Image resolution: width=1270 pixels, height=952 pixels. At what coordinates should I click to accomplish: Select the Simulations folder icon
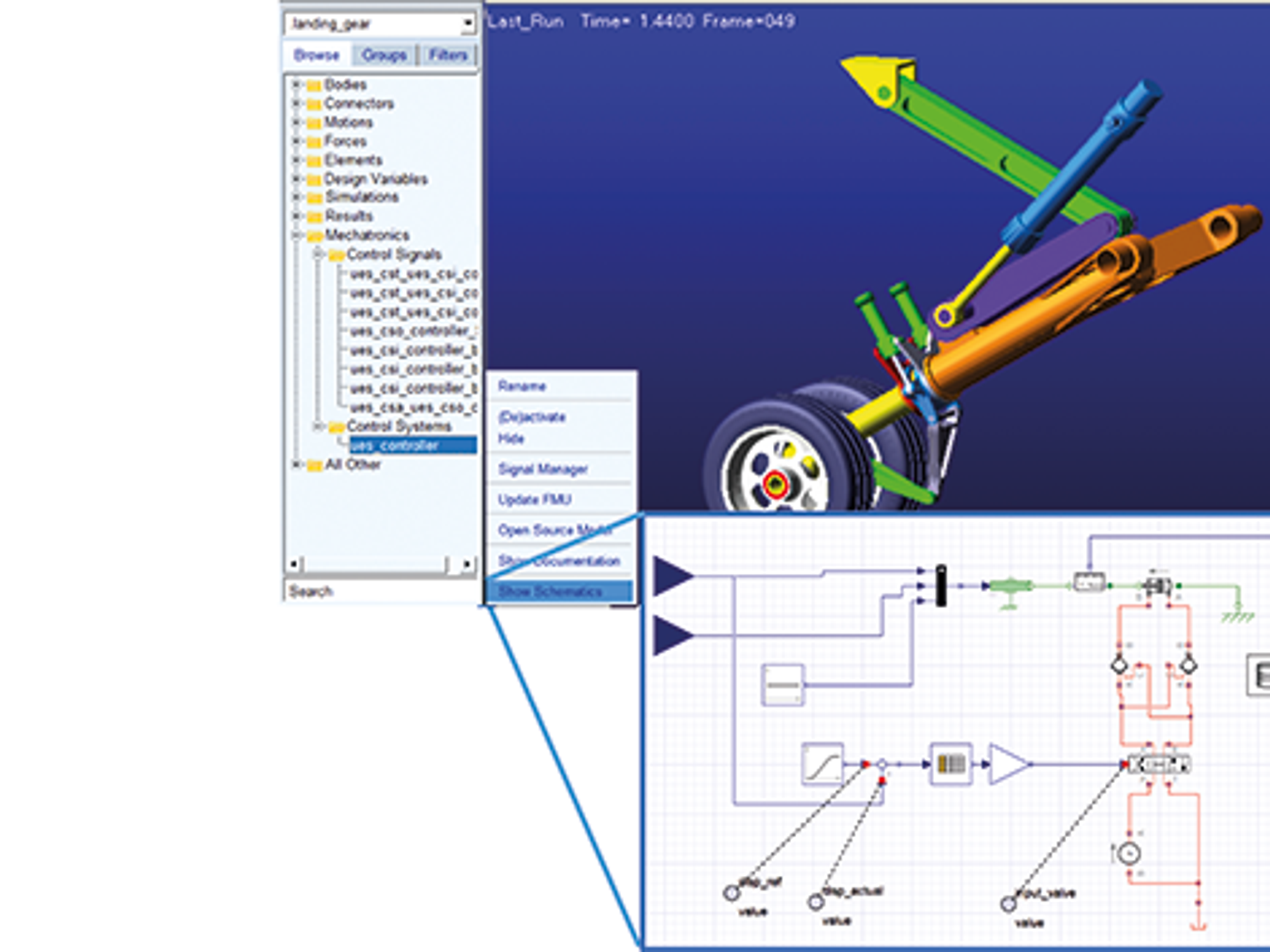point(314,198)
